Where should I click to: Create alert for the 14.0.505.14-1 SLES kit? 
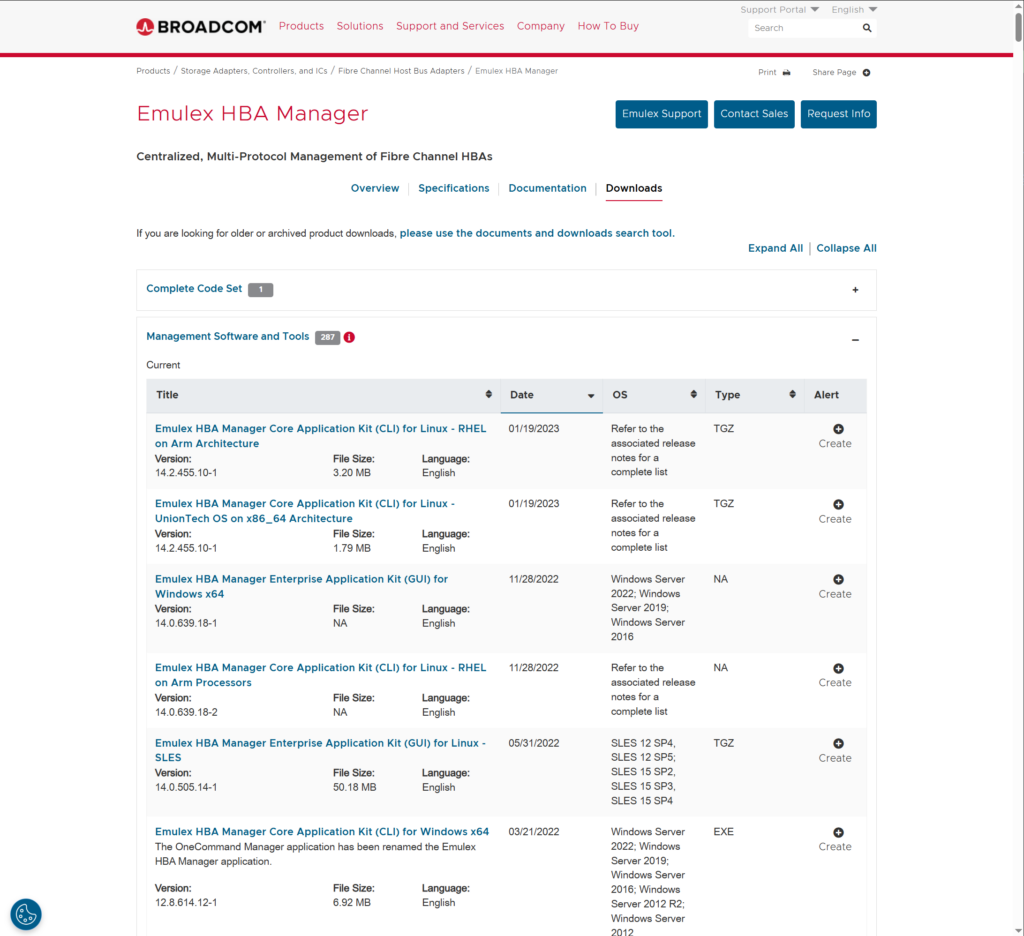(x=838, y=744)
